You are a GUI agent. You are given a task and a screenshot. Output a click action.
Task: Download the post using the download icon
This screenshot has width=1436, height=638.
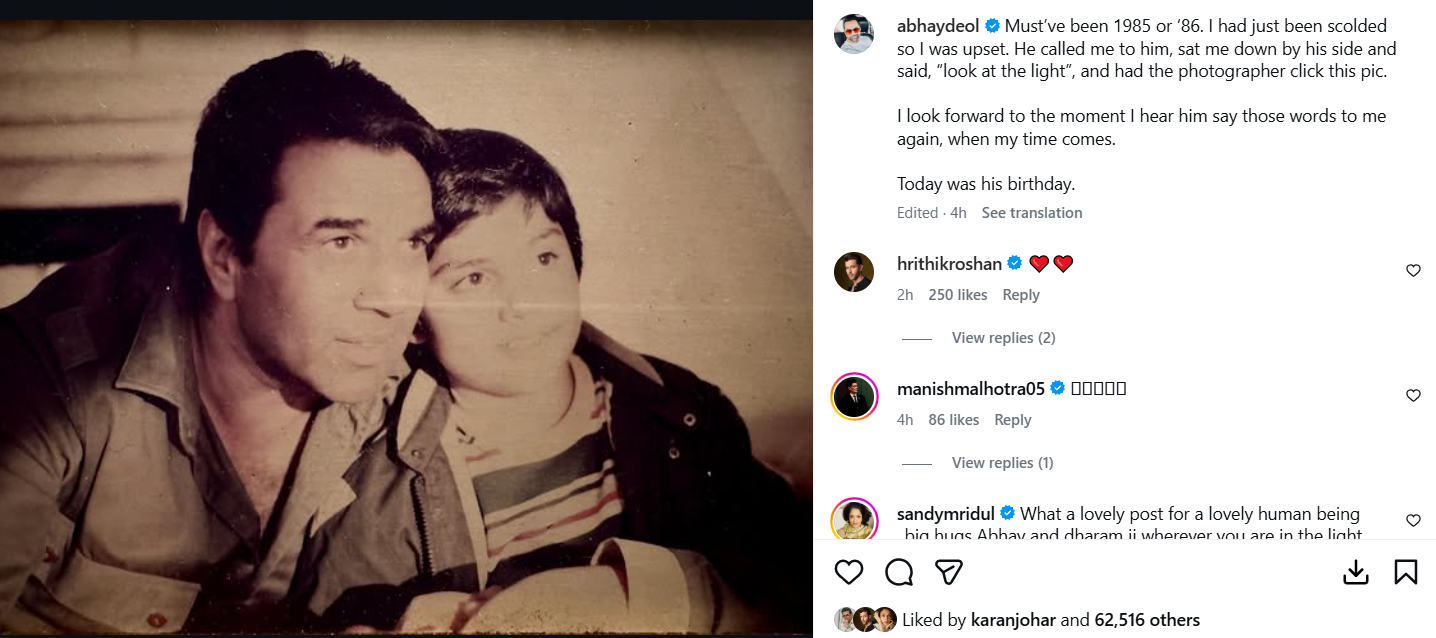click(x=1355, y=571)
